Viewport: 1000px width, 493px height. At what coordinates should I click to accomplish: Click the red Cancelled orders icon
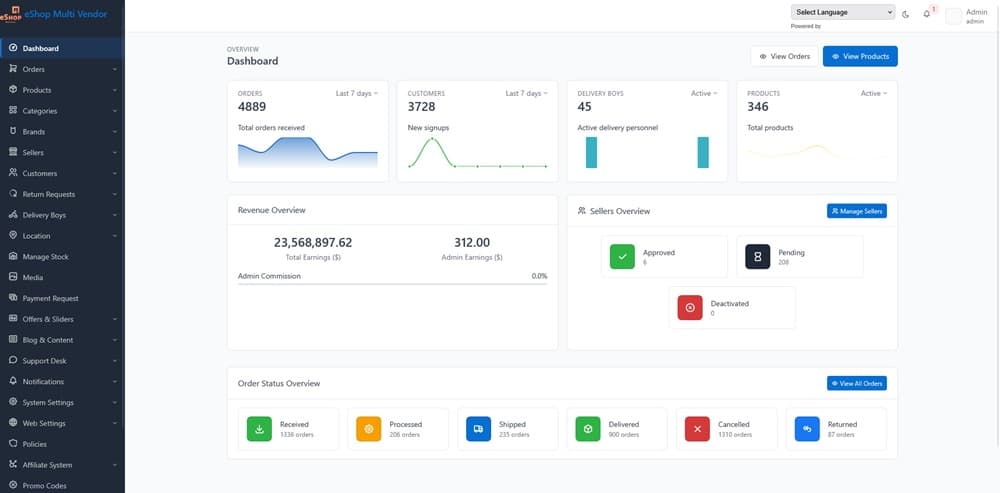[x=698, y=429]
